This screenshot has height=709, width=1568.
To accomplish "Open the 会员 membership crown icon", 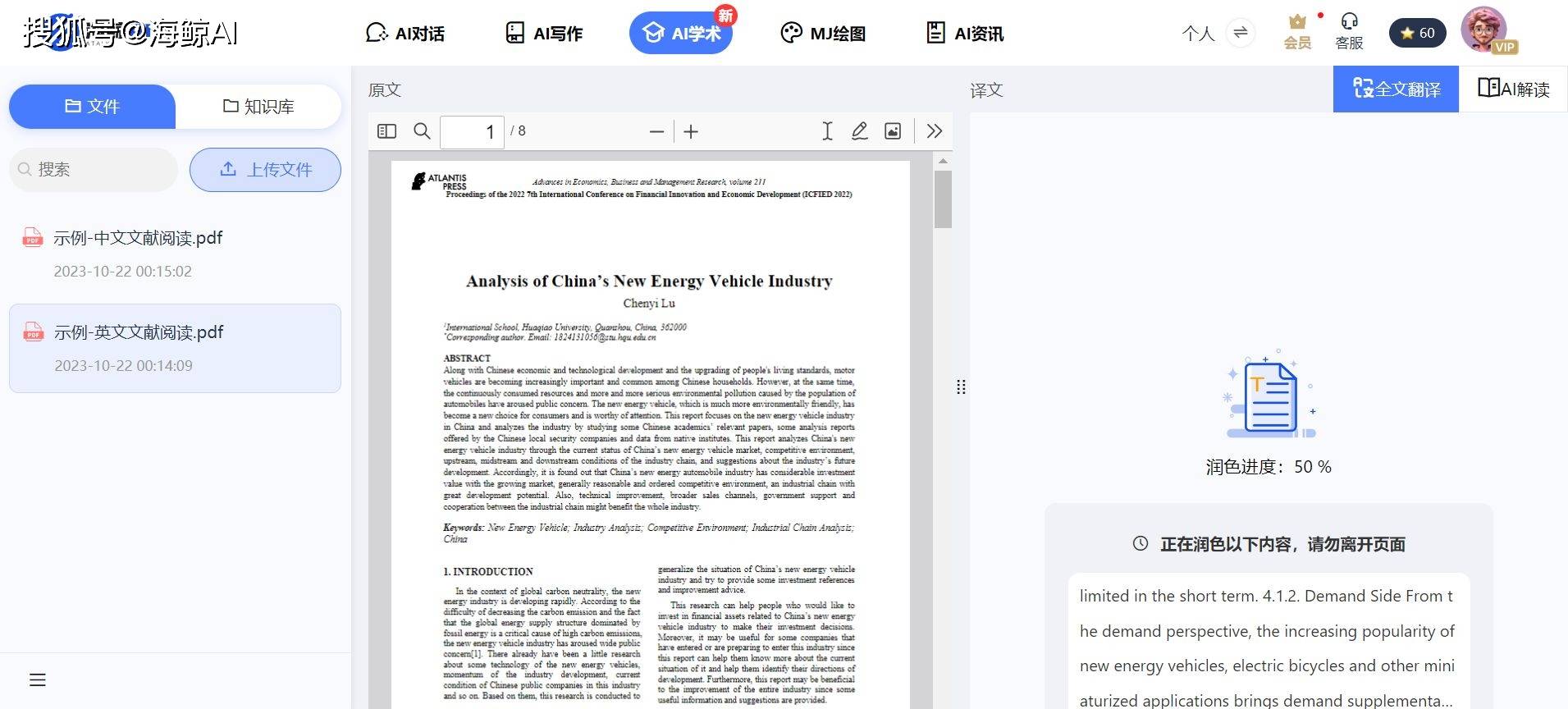I will [x=1297, y=33].
